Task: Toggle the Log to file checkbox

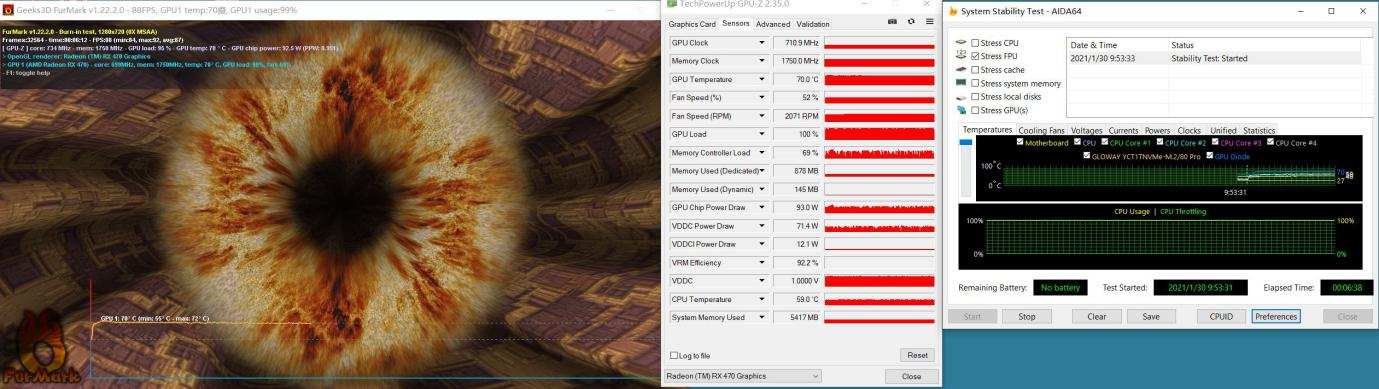Action: [673, 355]
